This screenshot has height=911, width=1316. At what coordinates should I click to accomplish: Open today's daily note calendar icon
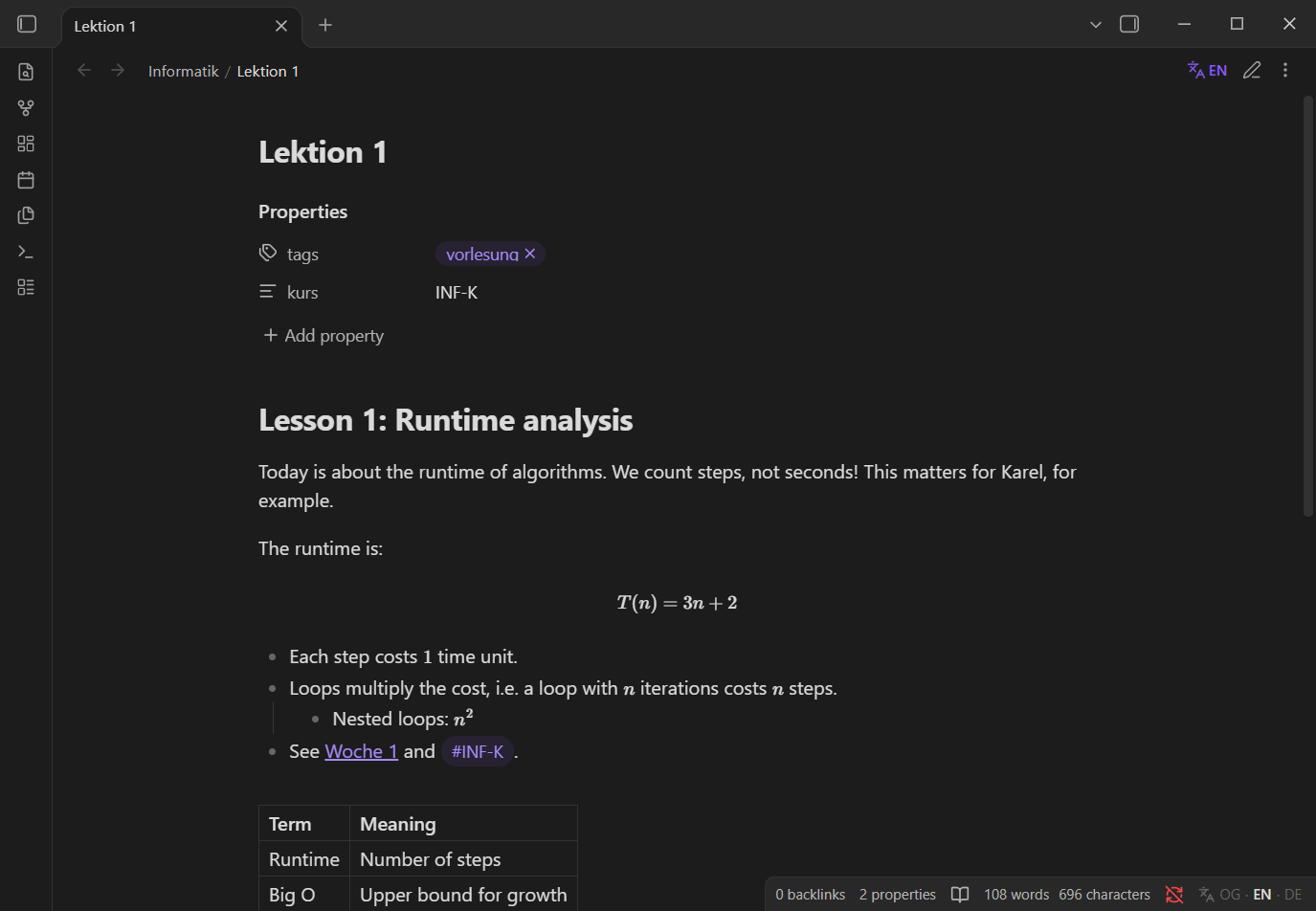pos(26,180)
